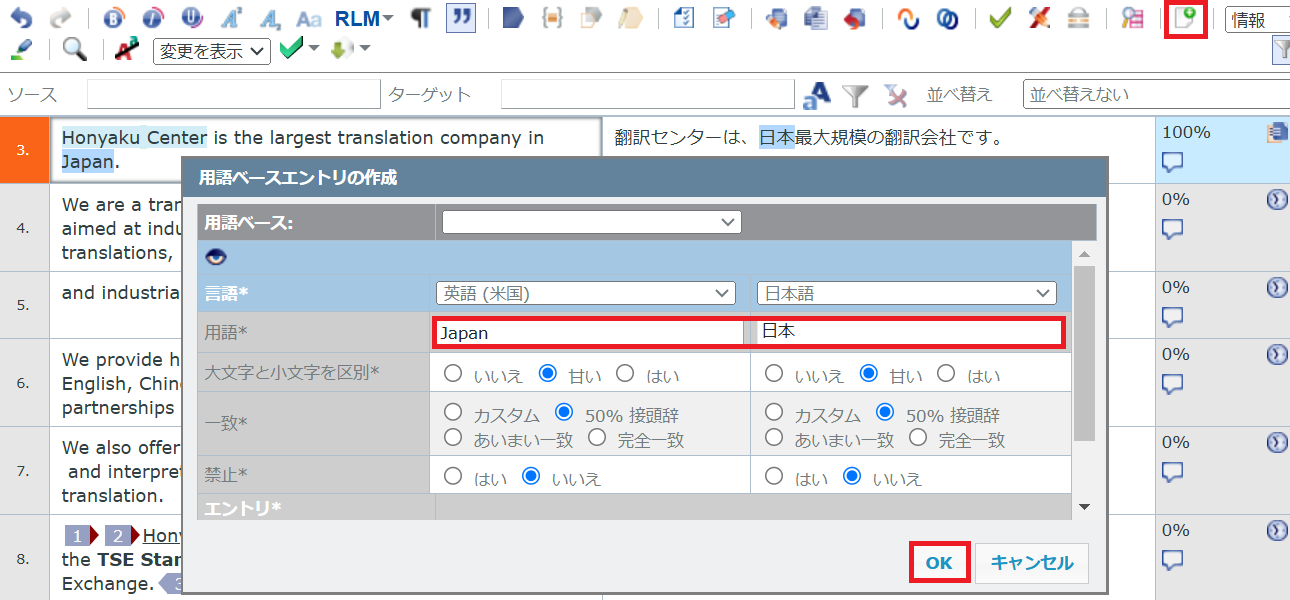Open the 並べ替えない sort menu
Screen dimensions: 1290x600
[x=1155, y=94]
